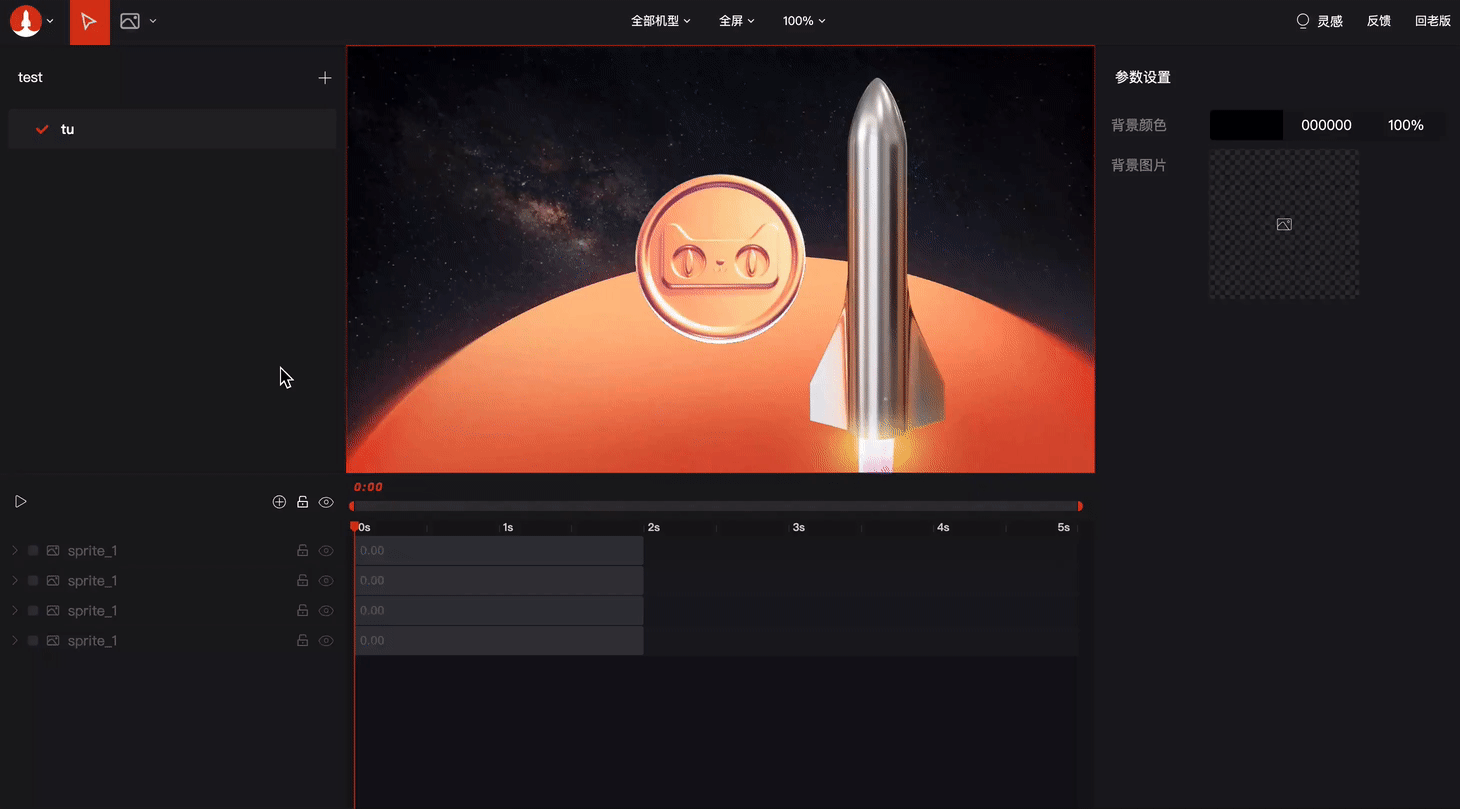
Task: Click image type icon of topmost sprite_1
Action: pos(53,551)
